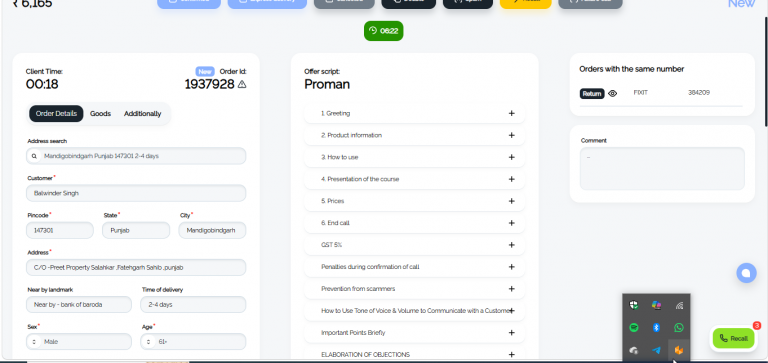The width and height of the screenshot is (768, 363).
Task: Click the State field showing Punjab
Action: (136, 230)
